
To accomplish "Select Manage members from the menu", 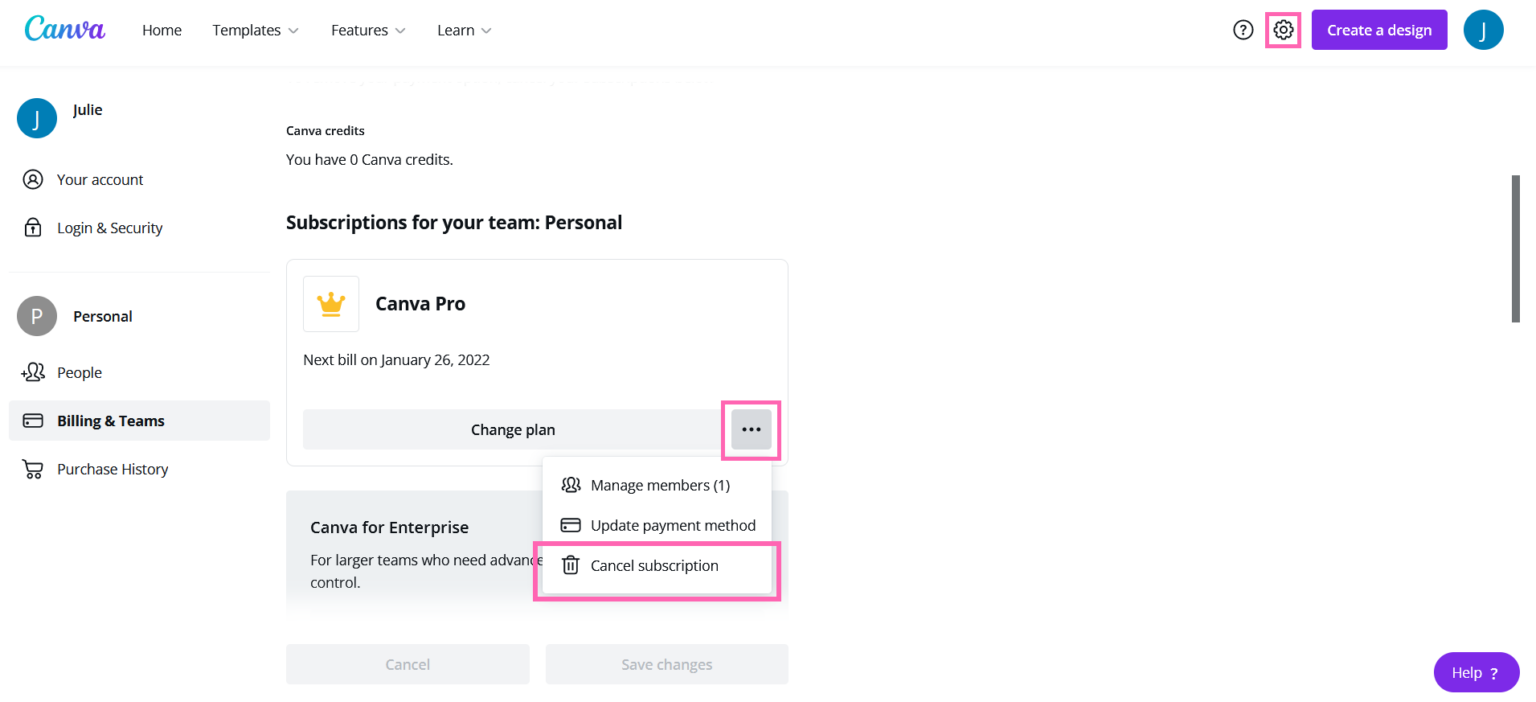I will 660,485.
